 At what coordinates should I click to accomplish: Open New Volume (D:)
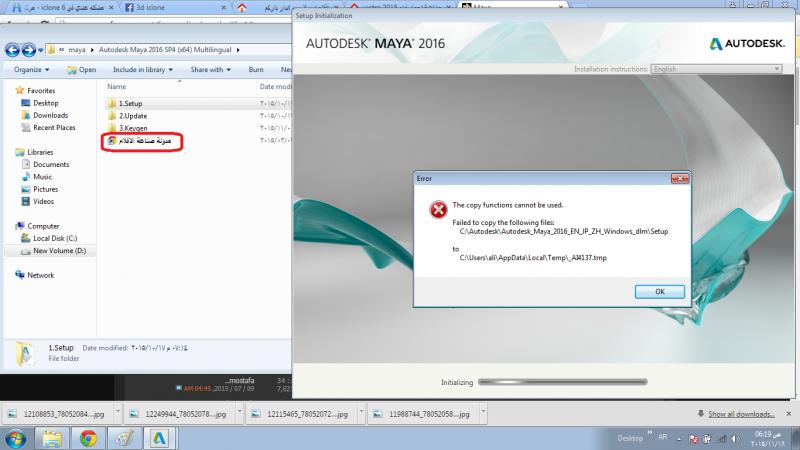tap(59, 251)
